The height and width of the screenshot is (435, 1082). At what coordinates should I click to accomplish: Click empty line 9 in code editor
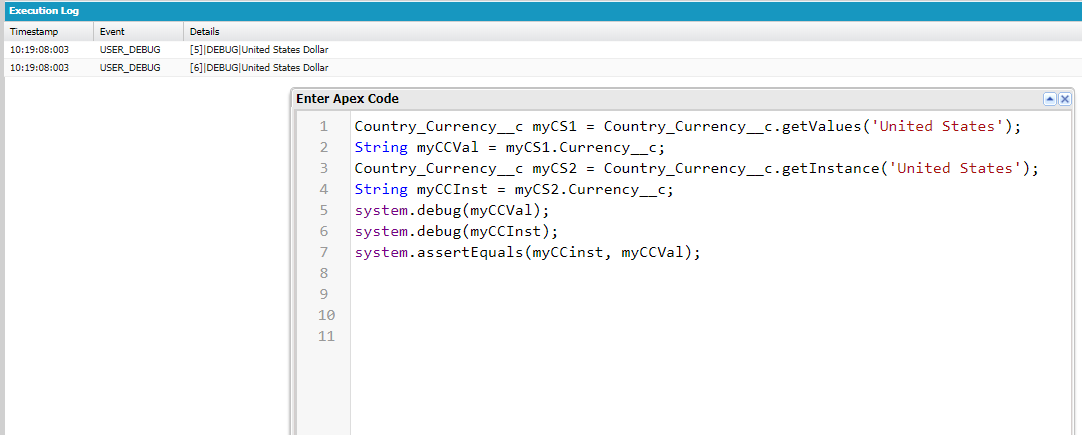coord(600,295)
